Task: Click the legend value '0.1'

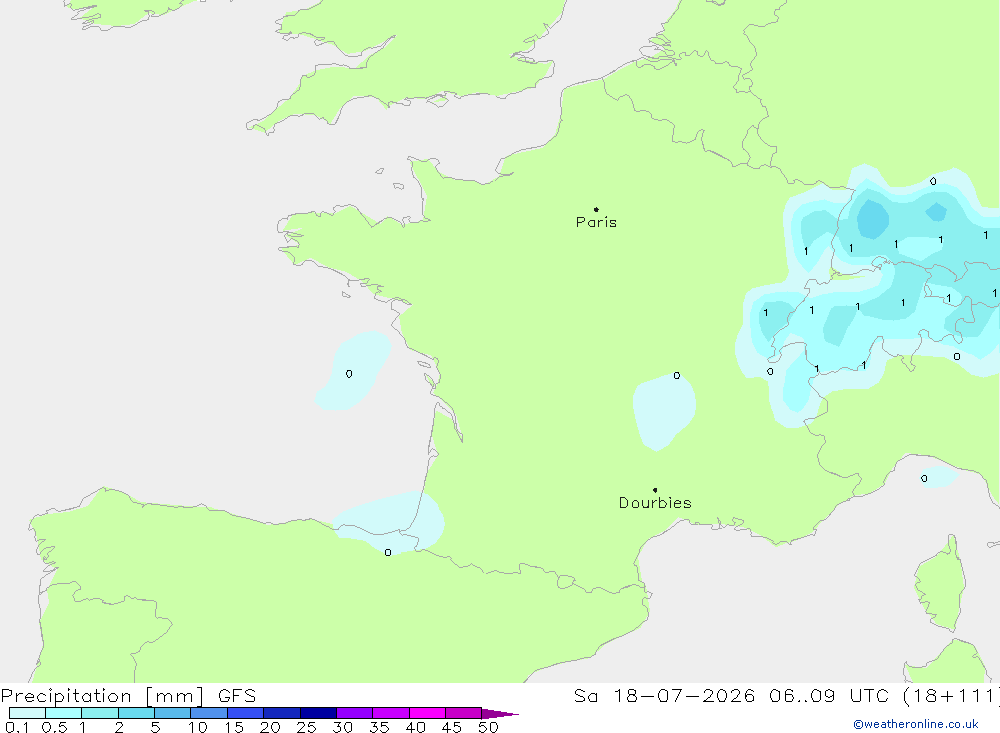Action: [x=17, y=727]
